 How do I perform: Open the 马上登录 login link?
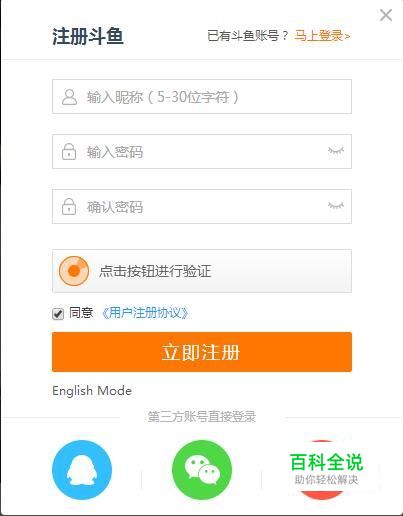(322, 35)
